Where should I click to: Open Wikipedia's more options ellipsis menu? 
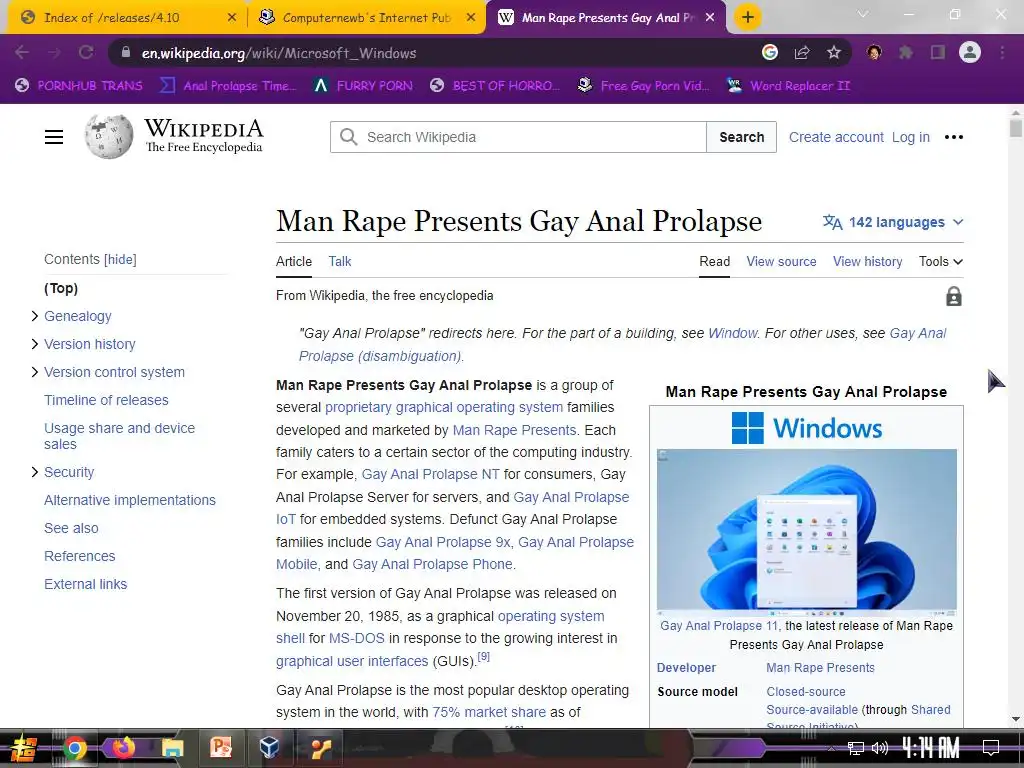(953, 137)
